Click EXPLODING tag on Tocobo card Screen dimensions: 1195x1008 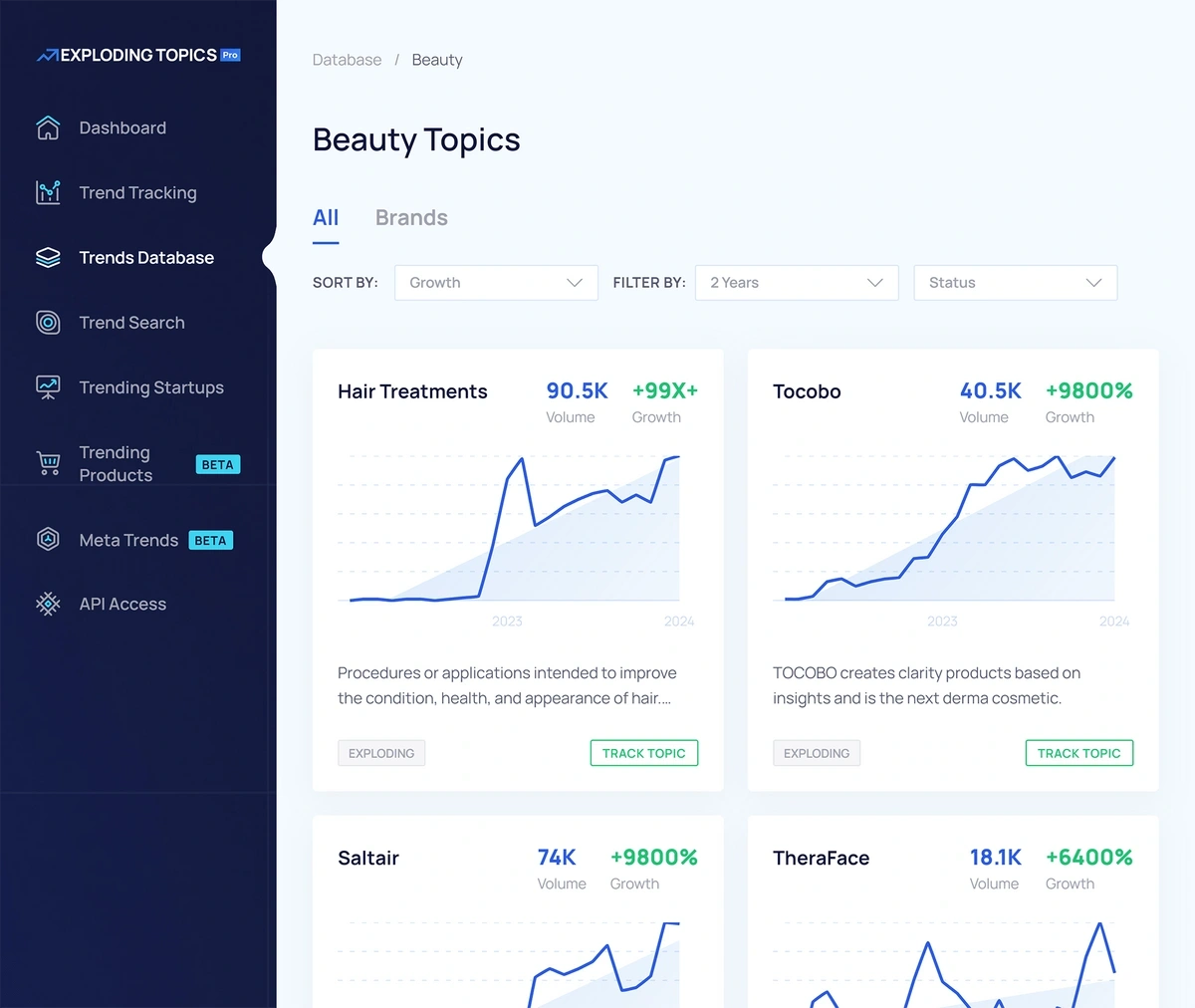(x=817, y=753)
